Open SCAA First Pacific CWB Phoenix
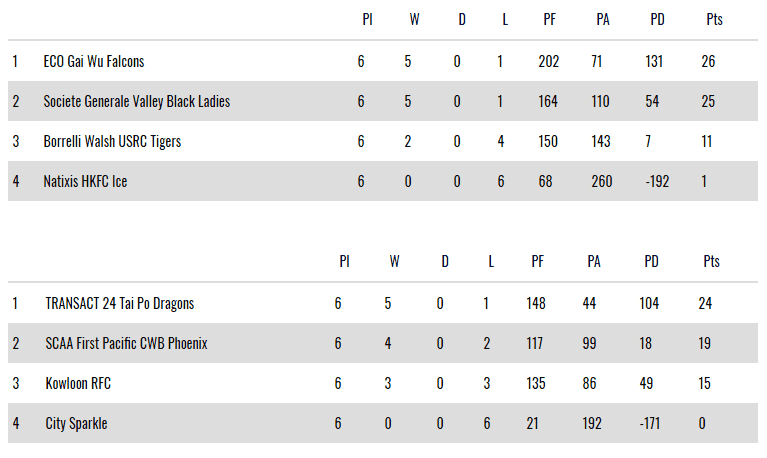 pos(126,343)
